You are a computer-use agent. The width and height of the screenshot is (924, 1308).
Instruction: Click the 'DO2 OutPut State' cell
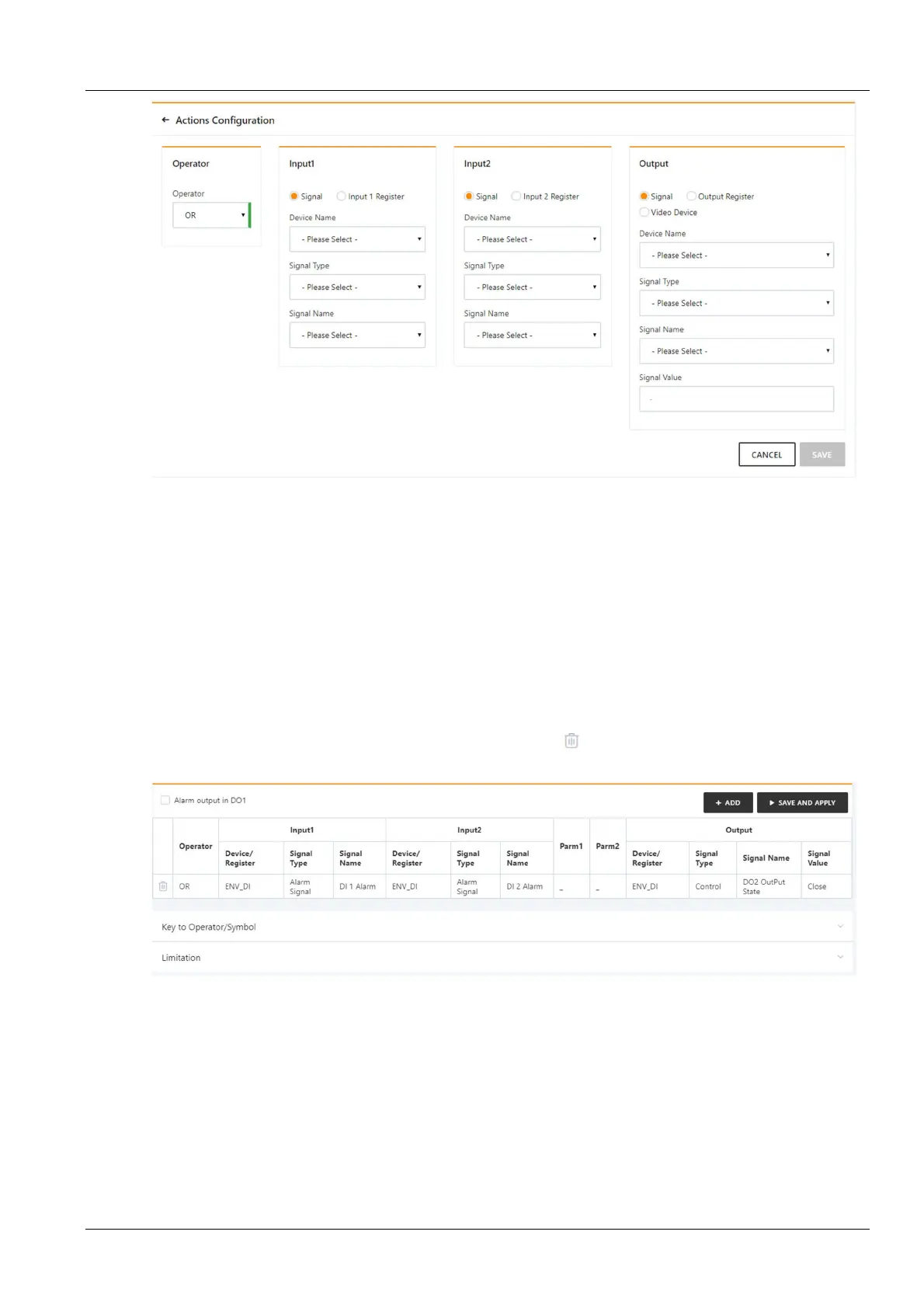click(768, 886)
